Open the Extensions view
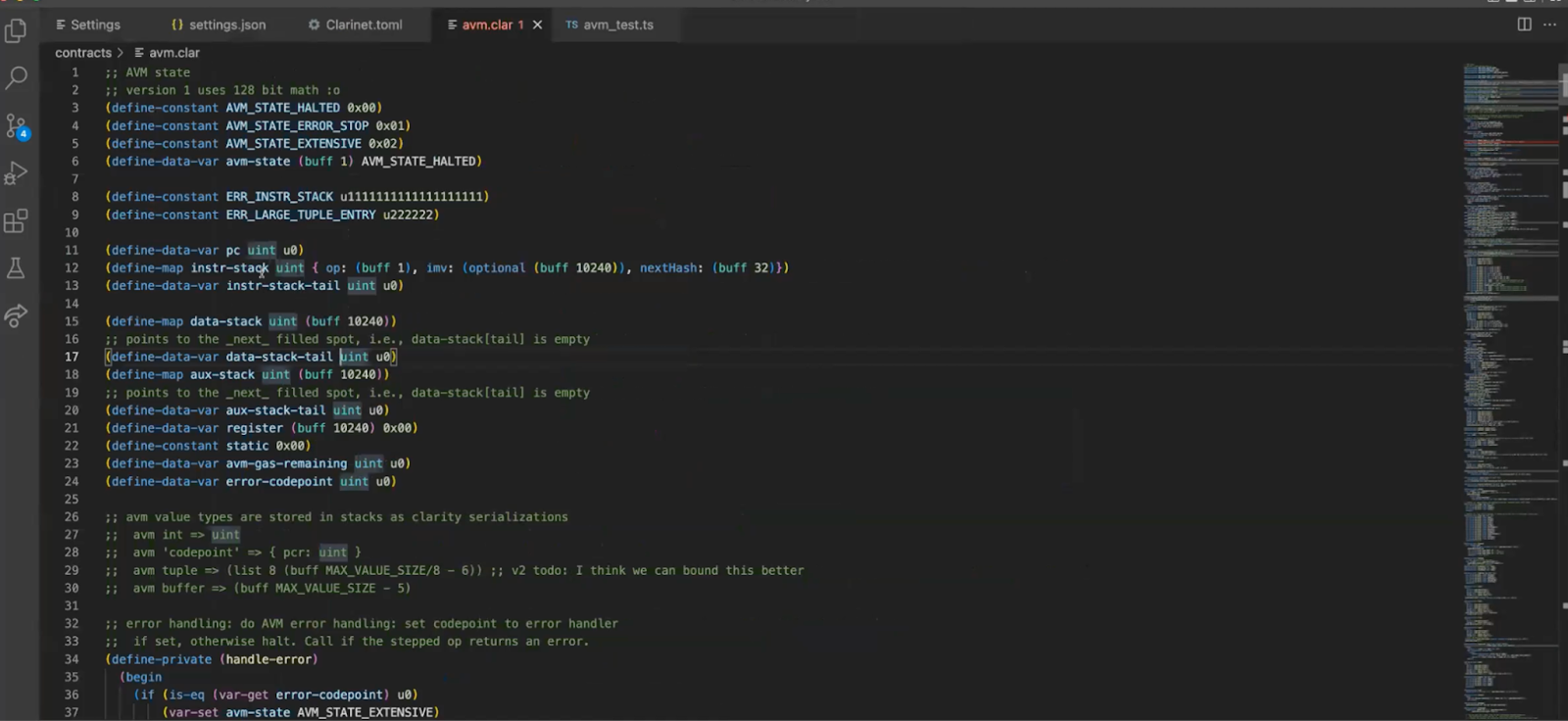1568x721 pixels. pos(16,221)
